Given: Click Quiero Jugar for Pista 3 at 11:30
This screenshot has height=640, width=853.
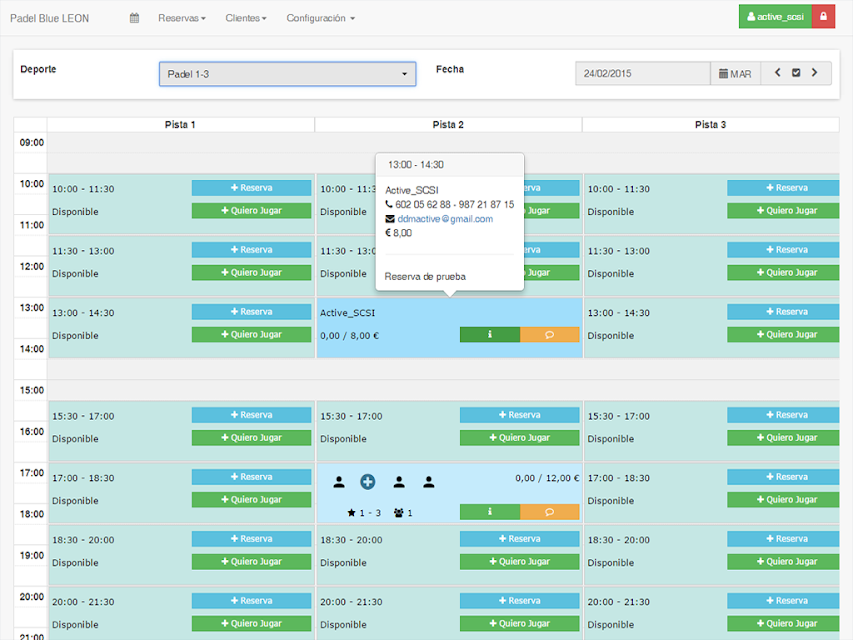Looking at the screenshot, I should click(783, 273).
